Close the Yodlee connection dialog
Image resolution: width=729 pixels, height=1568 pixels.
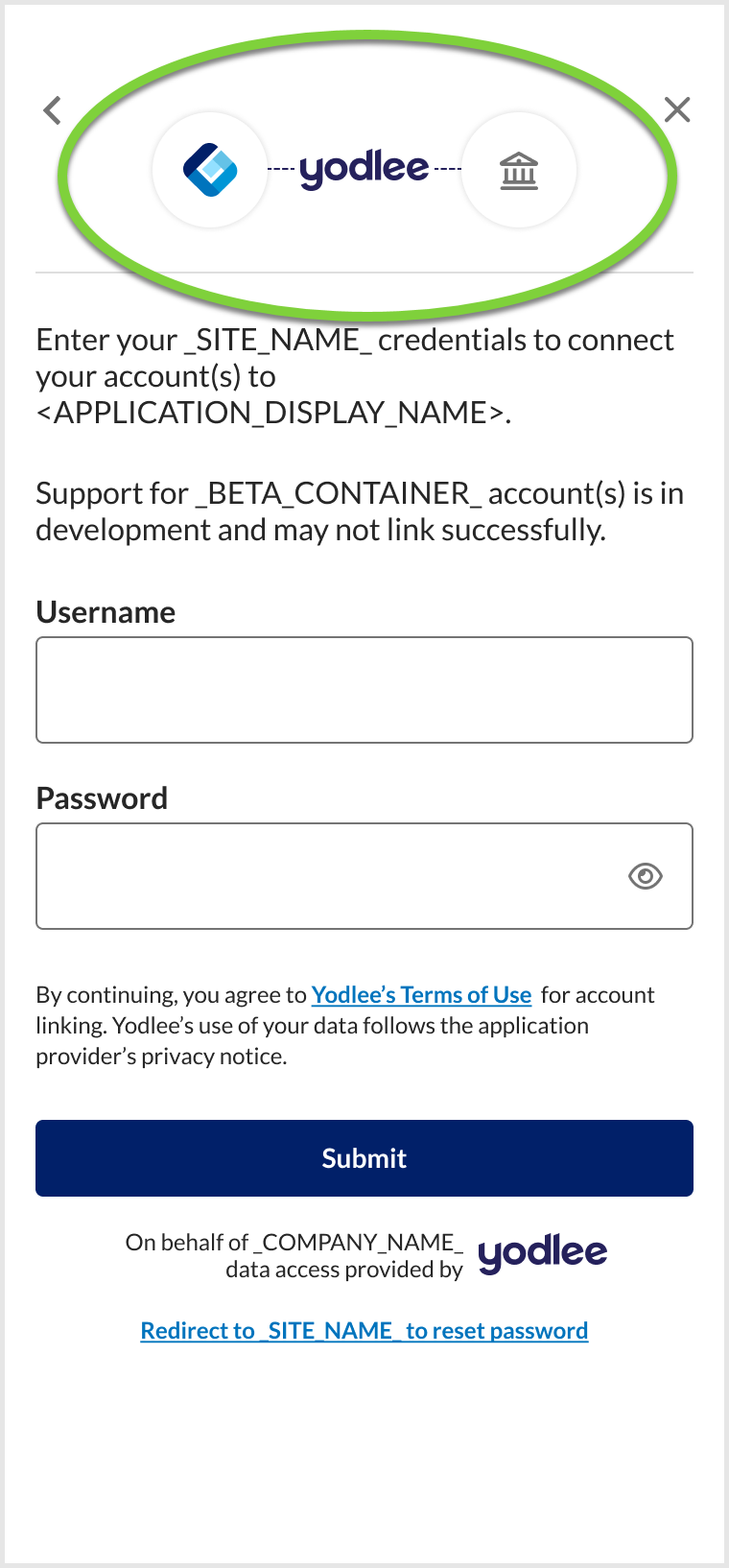click(677, 109)
